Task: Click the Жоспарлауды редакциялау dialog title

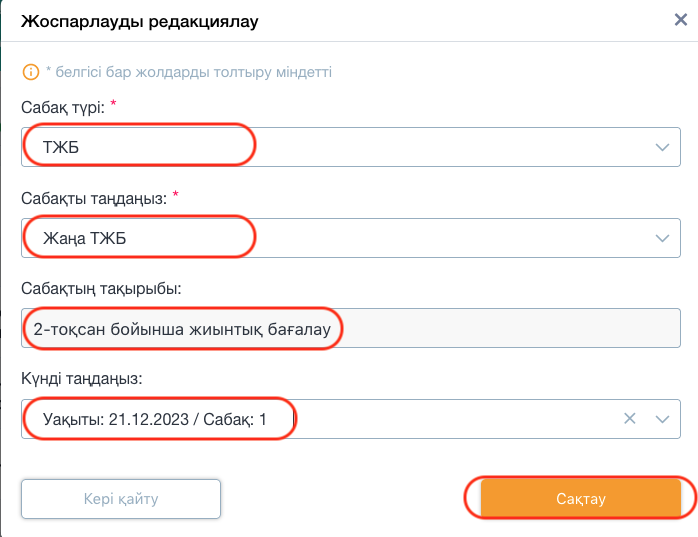Action: pos(140,21)
